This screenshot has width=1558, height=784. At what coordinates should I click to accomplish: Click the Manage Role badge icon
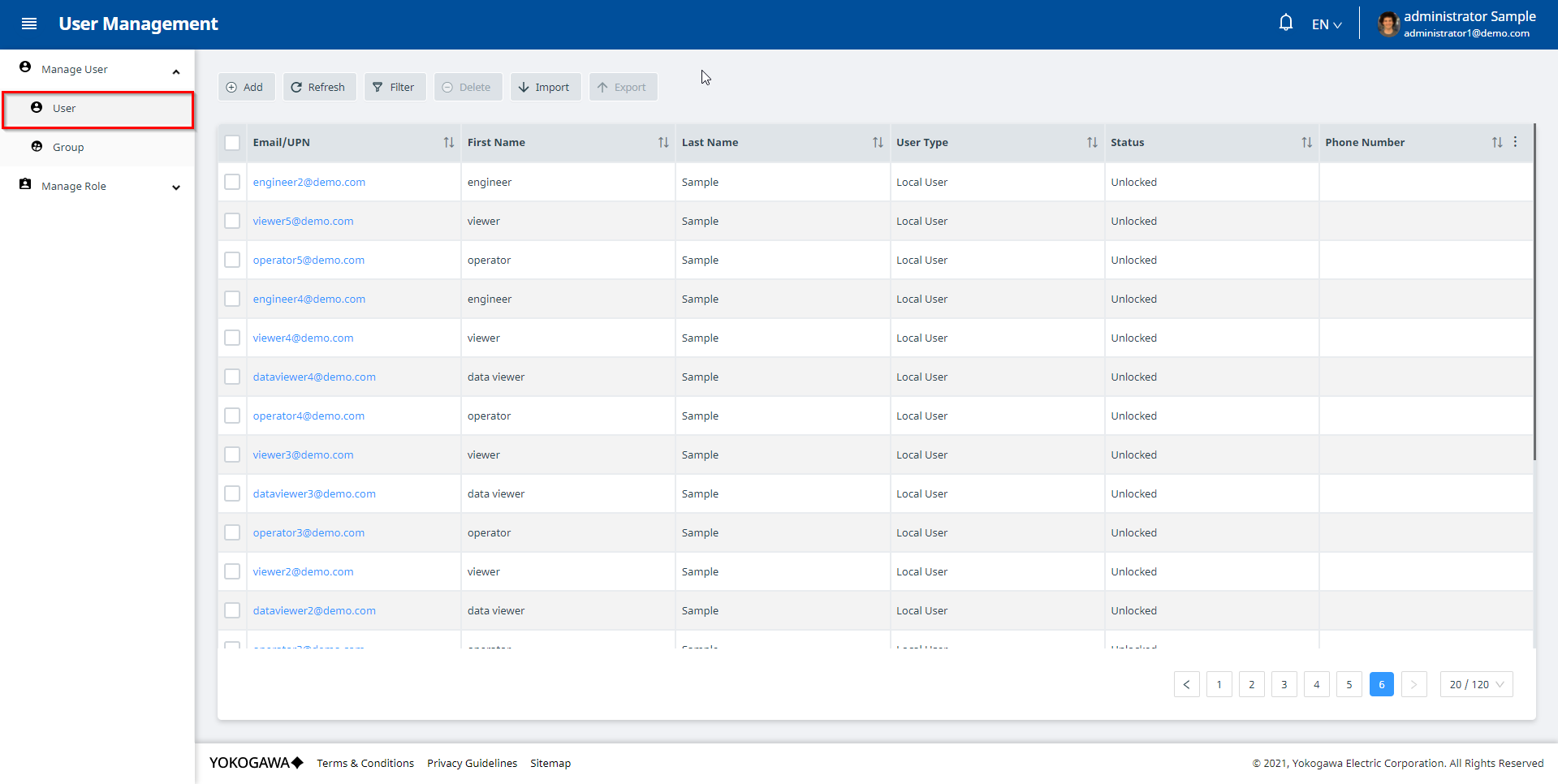[25, 185]
